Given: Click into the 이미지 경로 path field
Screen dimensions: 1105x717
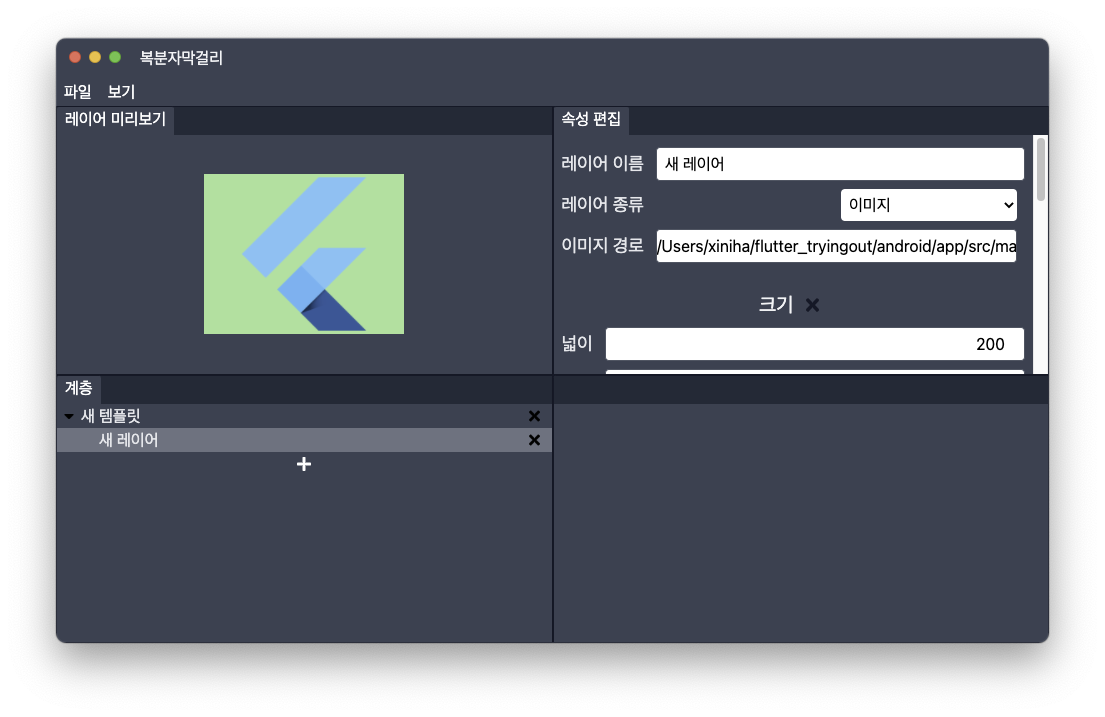Looking at the screenshot, I should 836,246.
